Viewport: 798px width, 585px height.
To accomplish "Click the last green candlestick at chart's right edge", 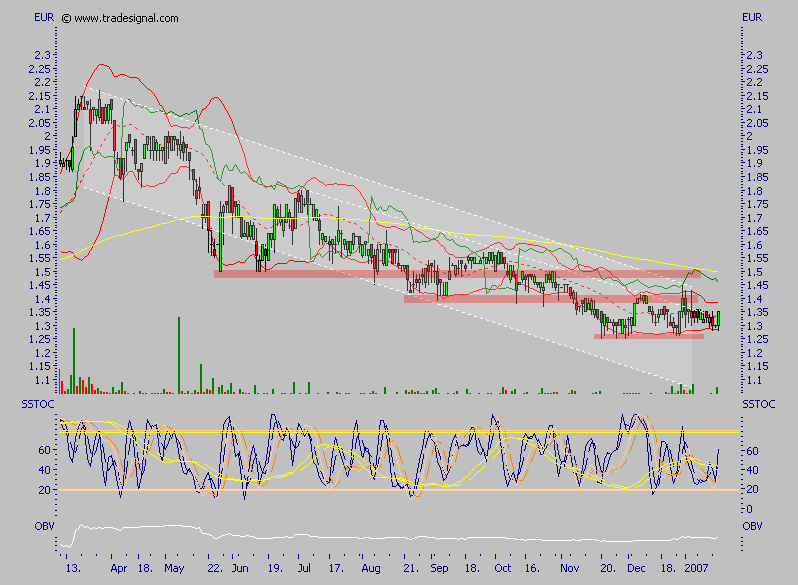I will point(718,318).
